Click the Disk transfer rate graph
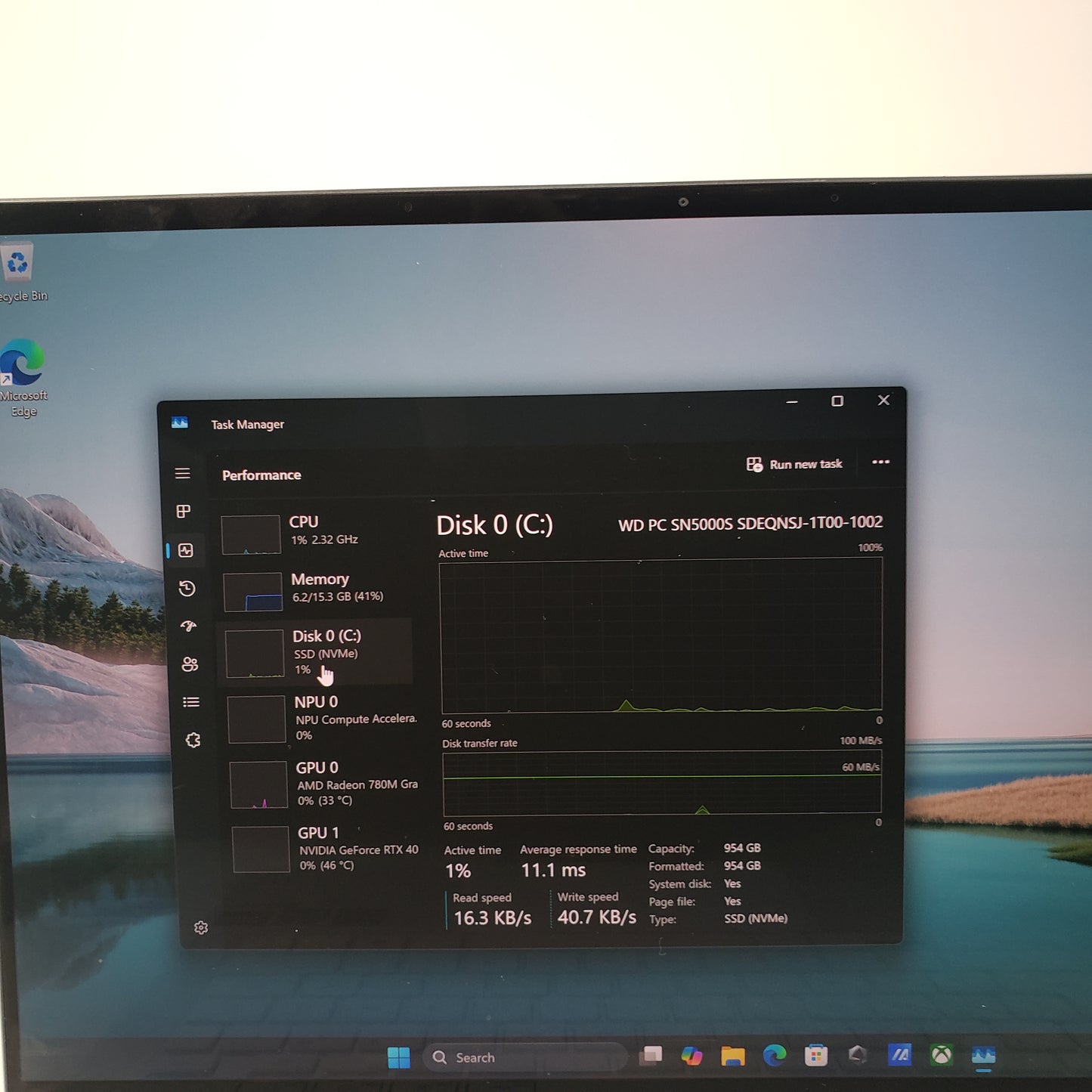 [663, 783]
